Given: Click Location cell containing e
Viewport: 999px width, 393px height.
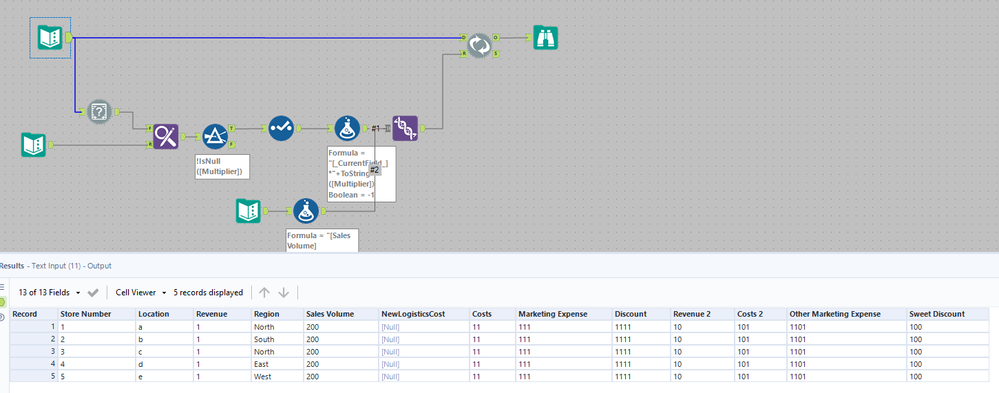Looking at the screenshot, I should [x=164, y=376].
